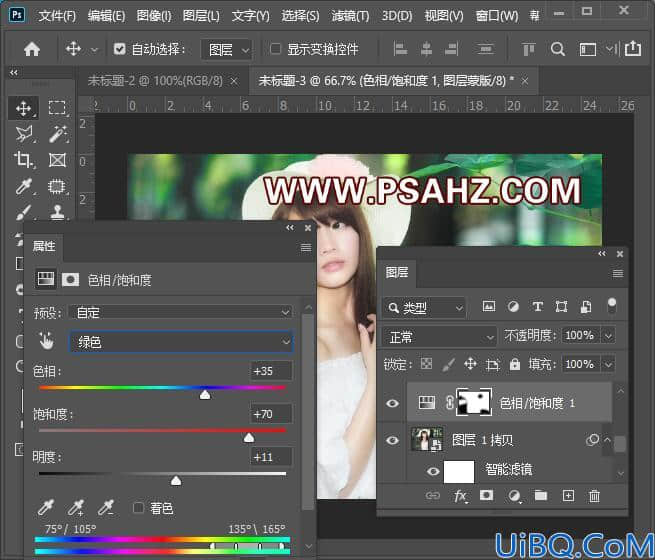This screenshot has height=560, width=655.
Task: Activate the Crop tool
Action: coord(23,160)
